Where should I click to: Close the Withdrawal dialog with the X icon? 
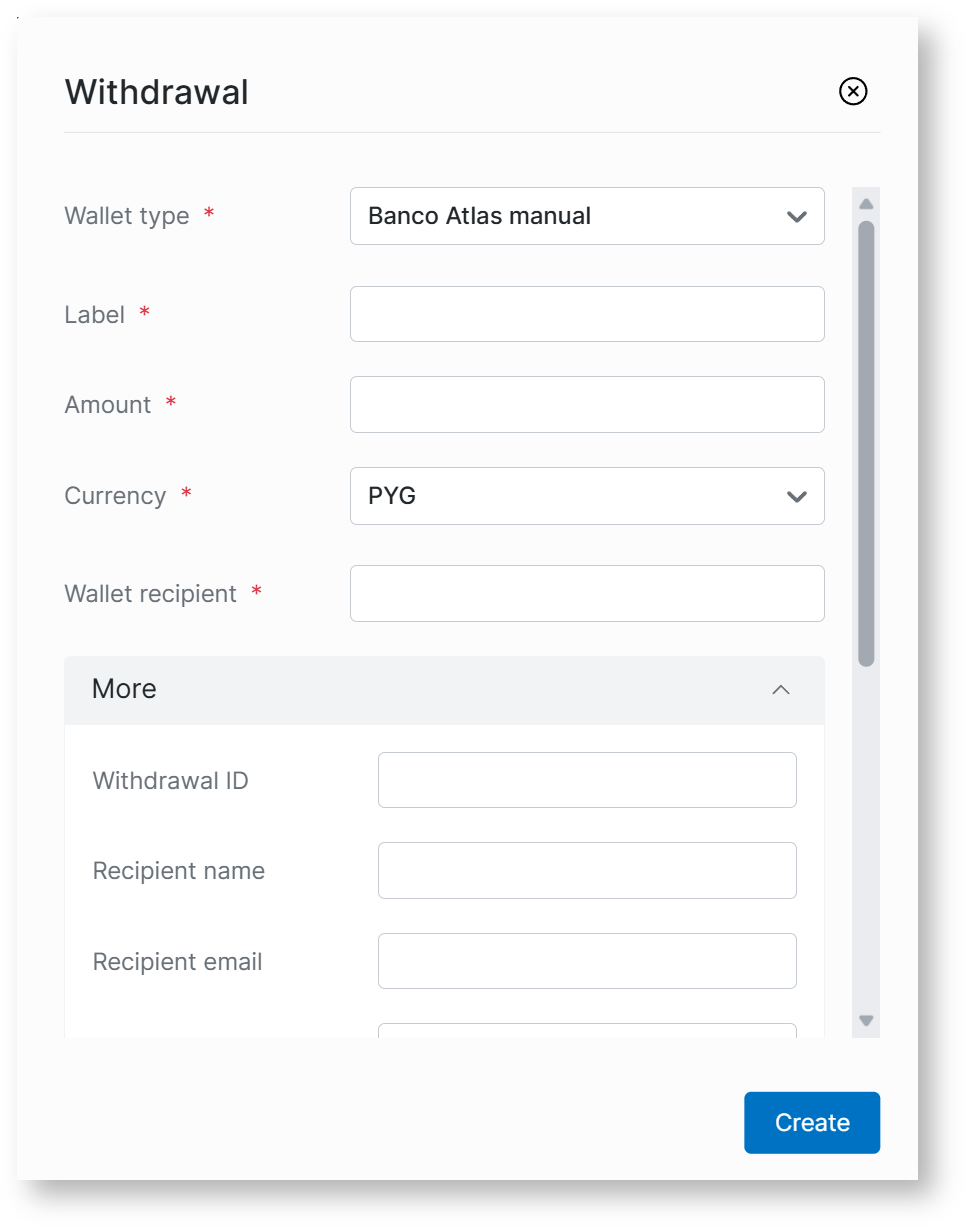852,92
